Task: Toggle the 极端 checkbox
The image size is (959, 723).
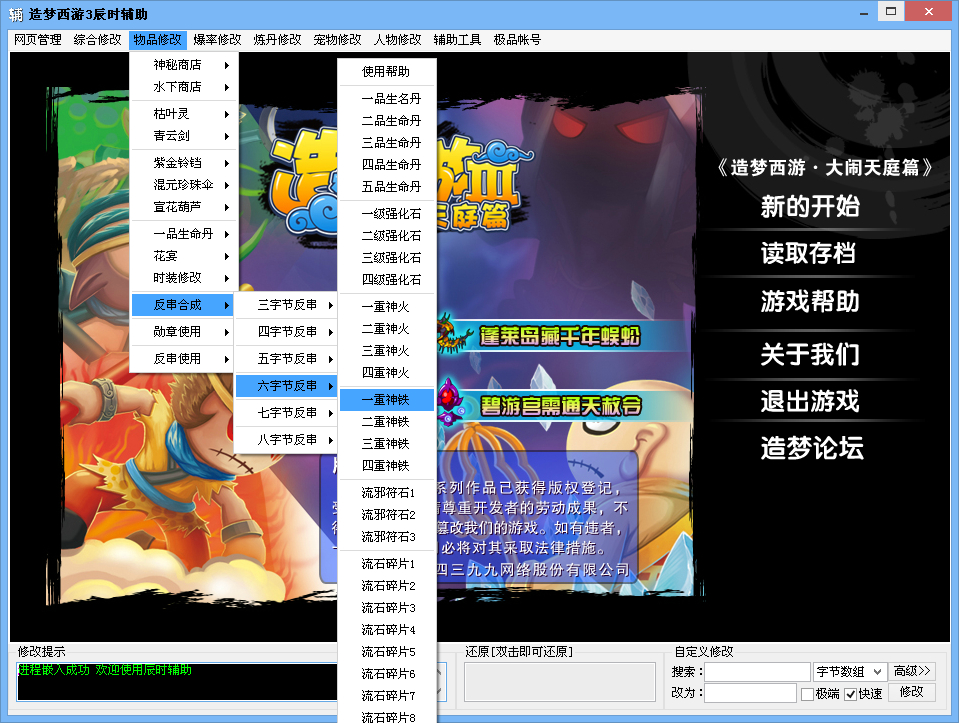Action: coord(807,693)
